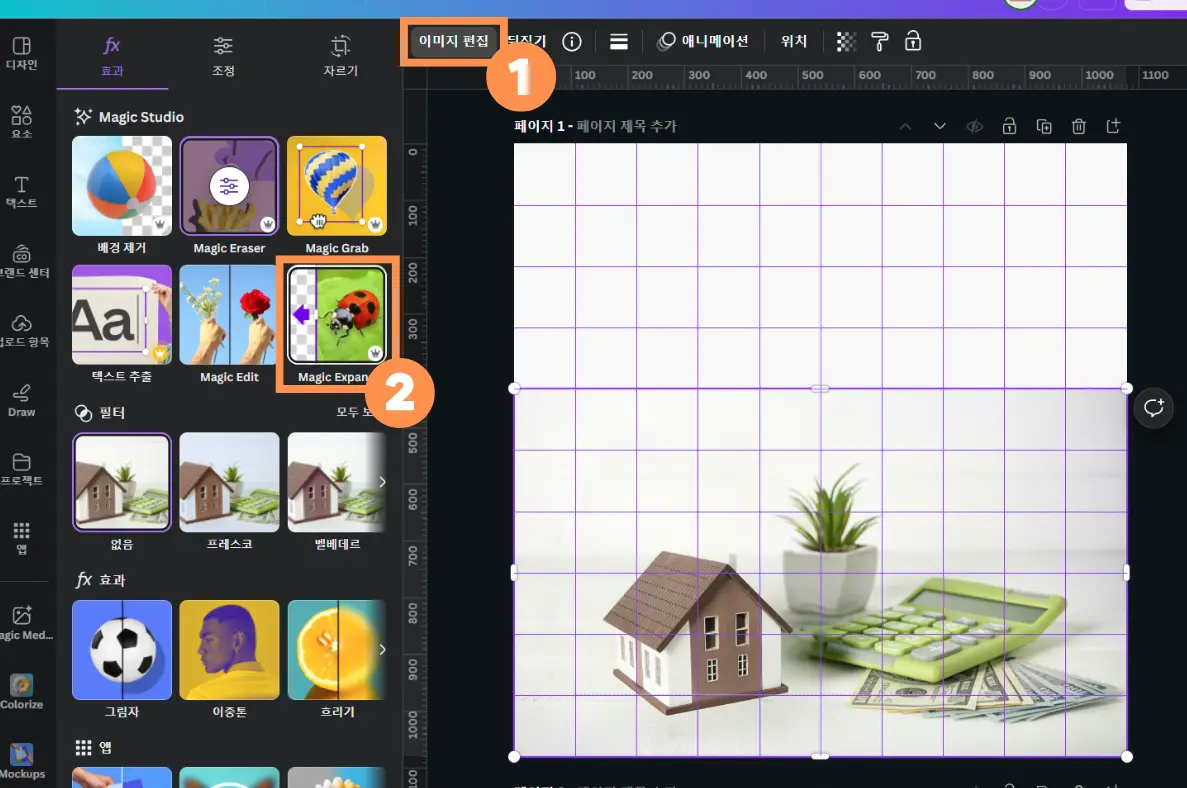Move page down with the chevron

[x=939, y=126]
